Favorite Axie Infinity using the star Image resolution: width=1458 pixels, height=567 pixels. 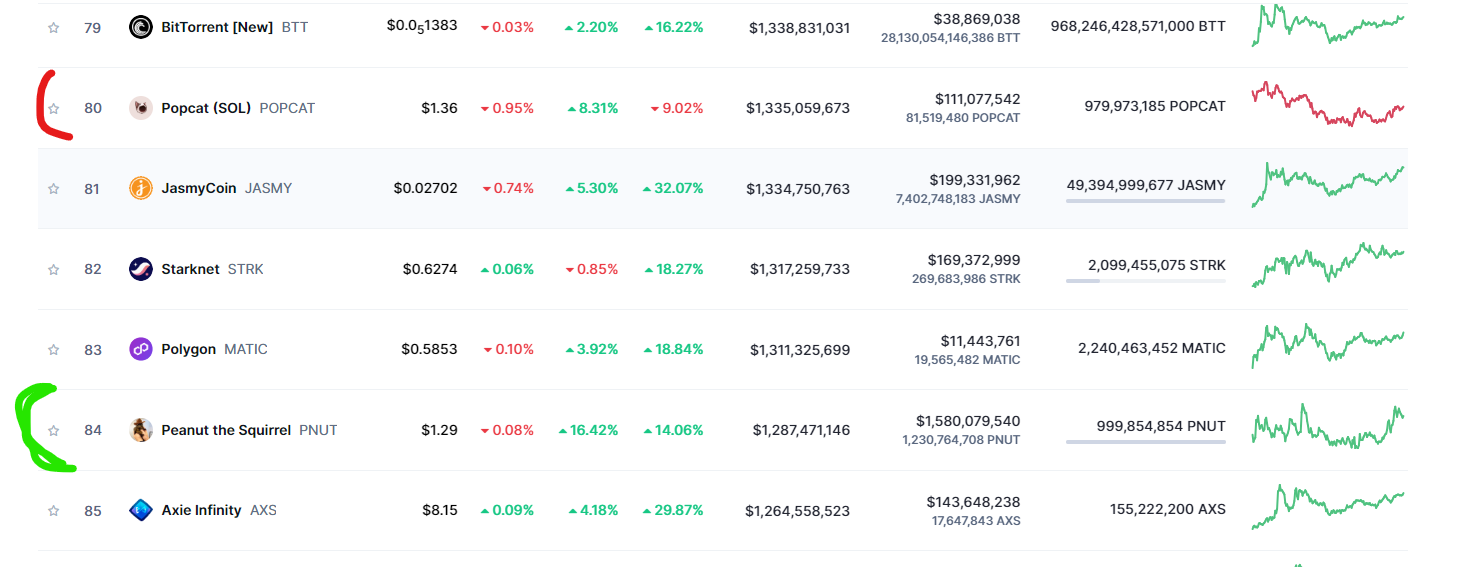(x=54, y=511)
